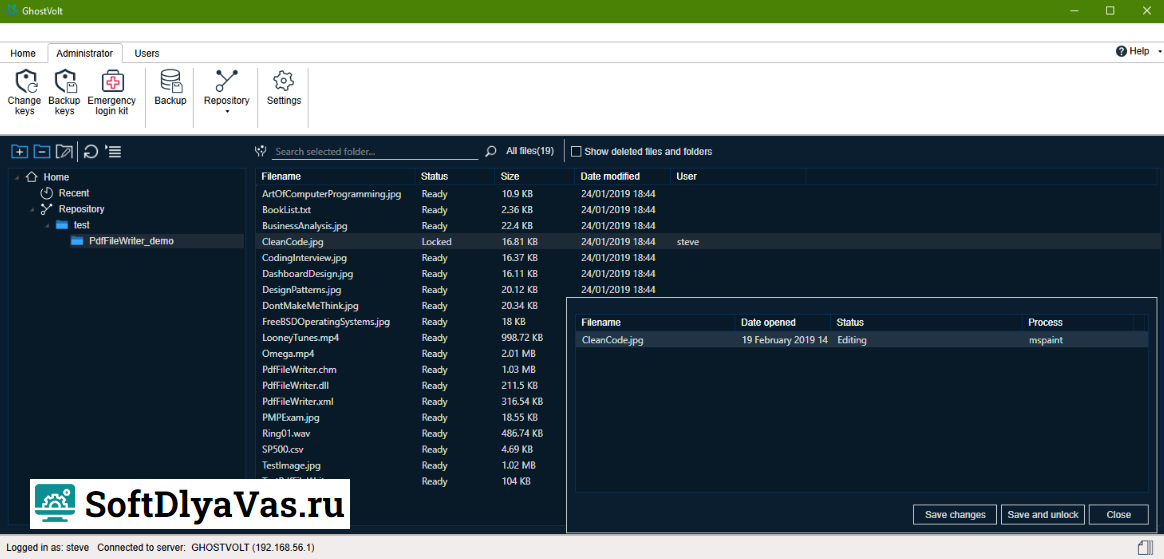Select Omega.mp4 file
The height and width of the screenshot is (559, 1164).
pos(288,353)
